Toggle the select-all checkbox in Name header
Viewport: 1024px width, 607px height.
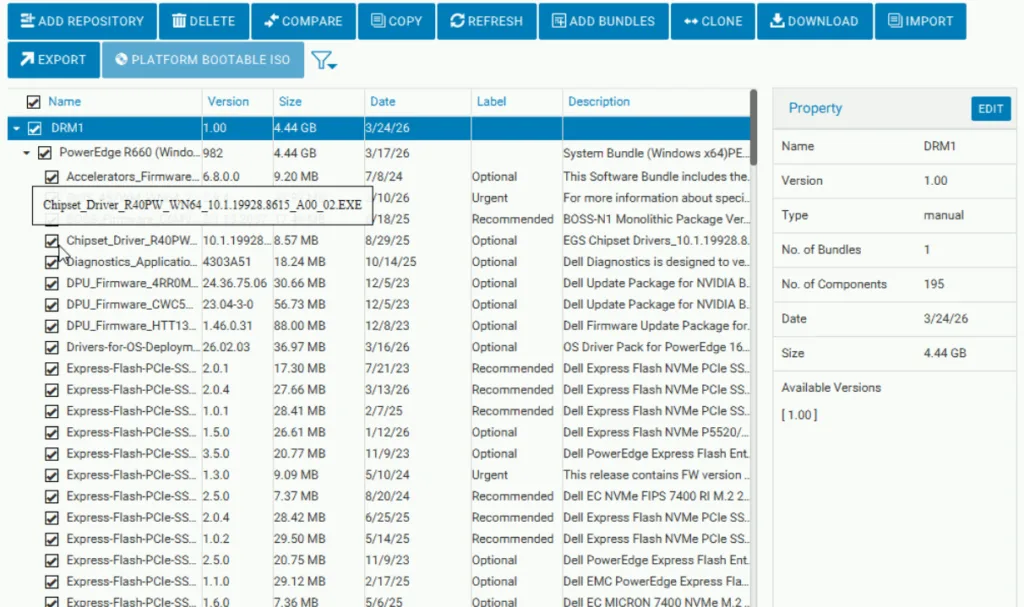pyautogui.click(x=34, y=102)
